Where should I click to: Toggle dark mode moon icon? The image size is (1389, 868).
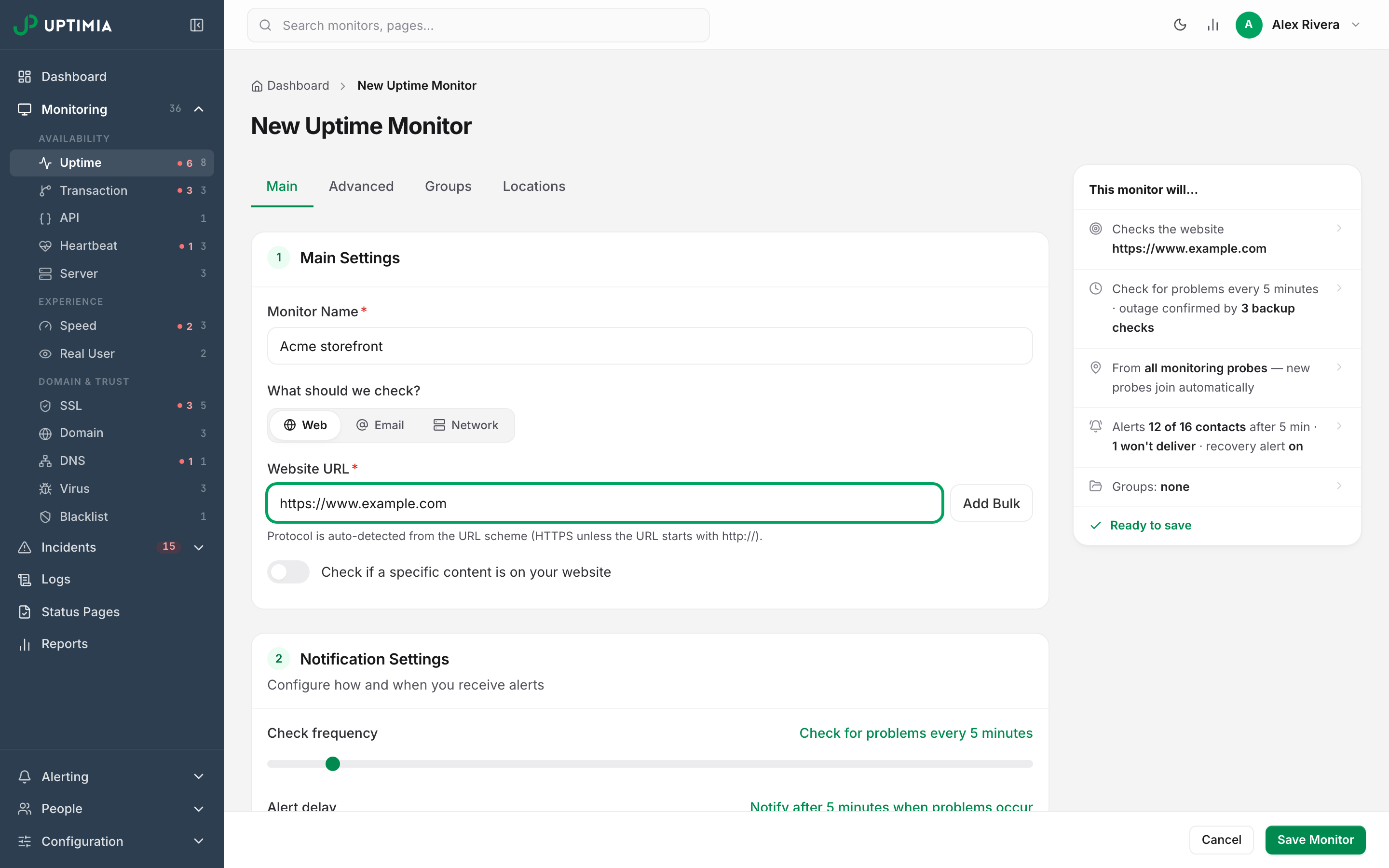point(1180,25)
